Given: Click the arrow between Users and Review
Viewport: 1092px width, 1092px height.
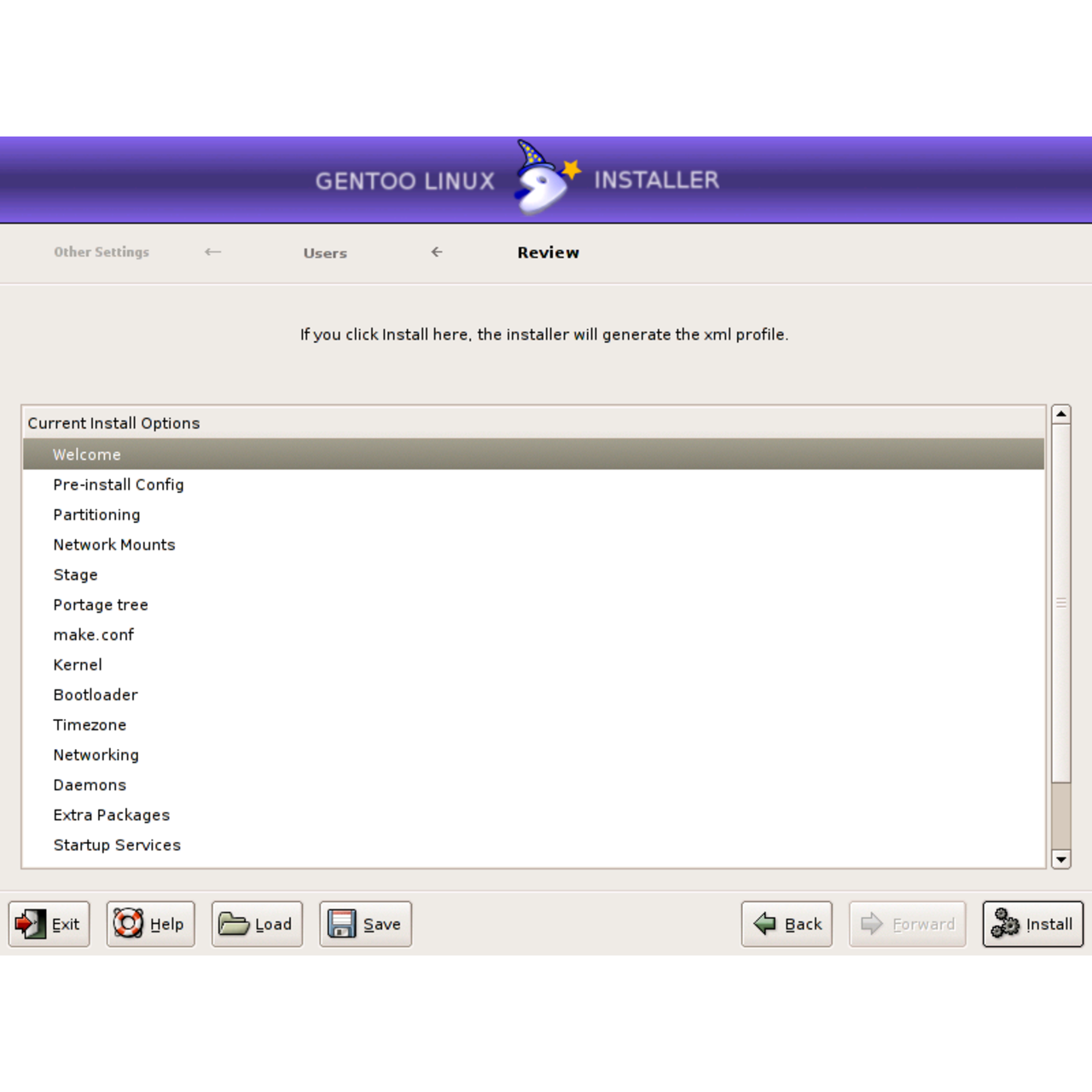Looking at the screenshot, I should click(436, 252).
